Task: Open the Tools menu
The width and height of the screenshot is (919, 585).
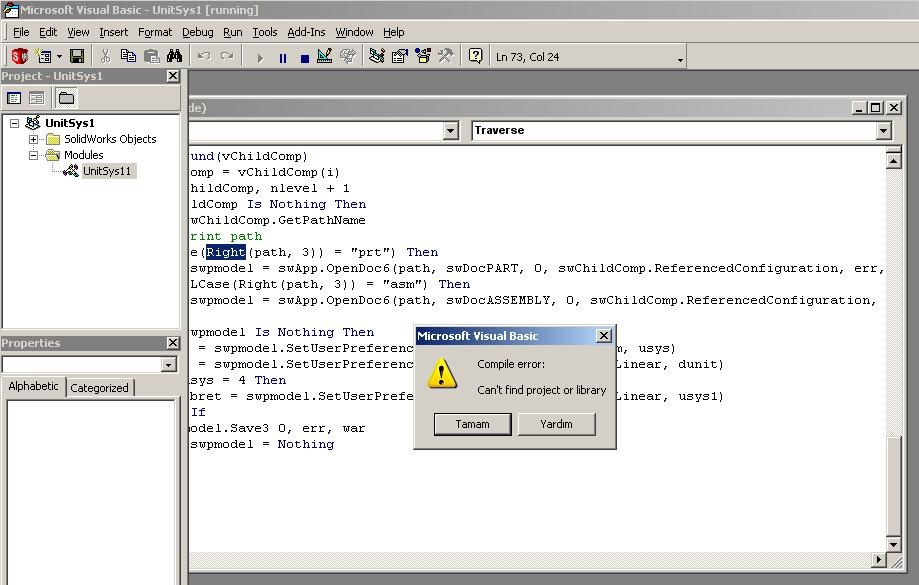Action: [265, 32]
